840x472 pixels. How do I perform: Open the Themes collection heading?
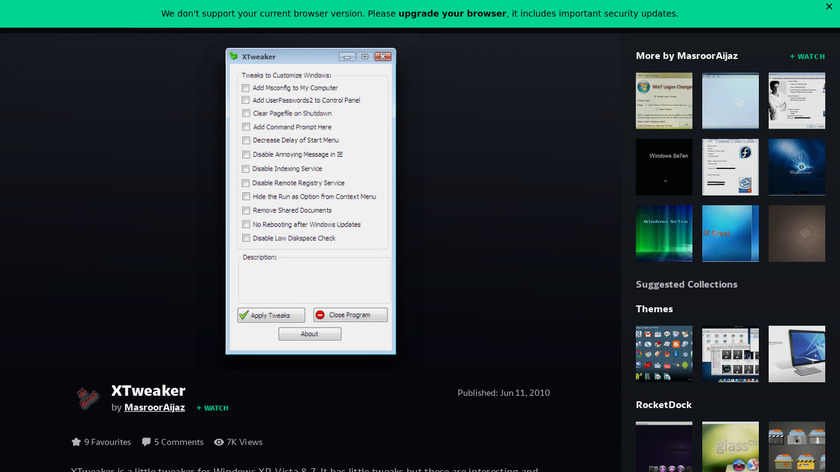[x=654, y=309]
